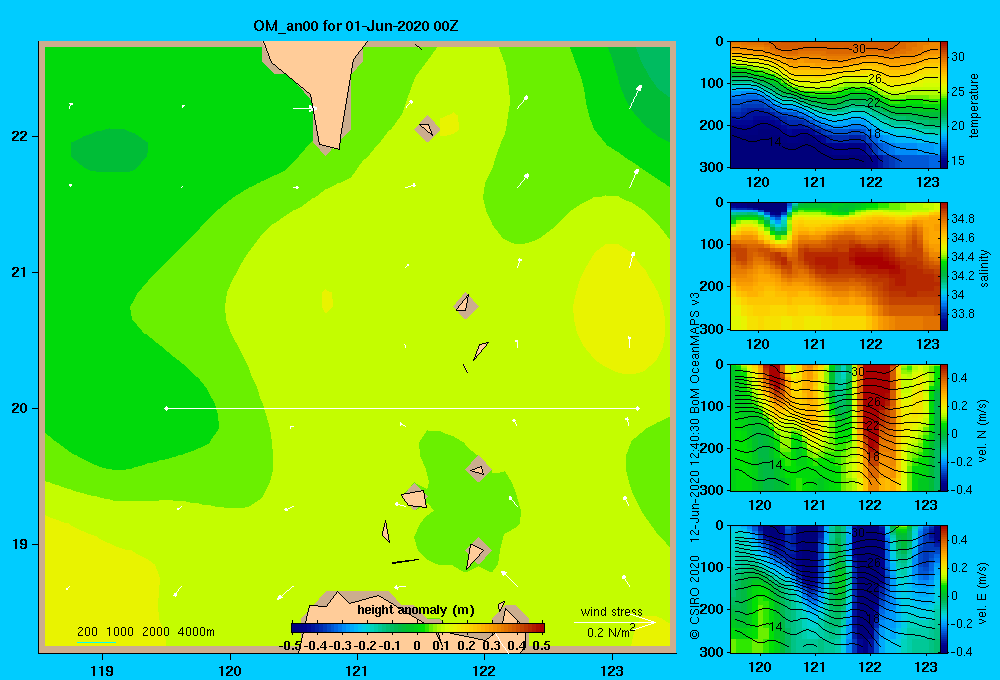Click the "vel. N (m/s)" label
This screenshot has width=1000, height=680.
tap(982, 431)
